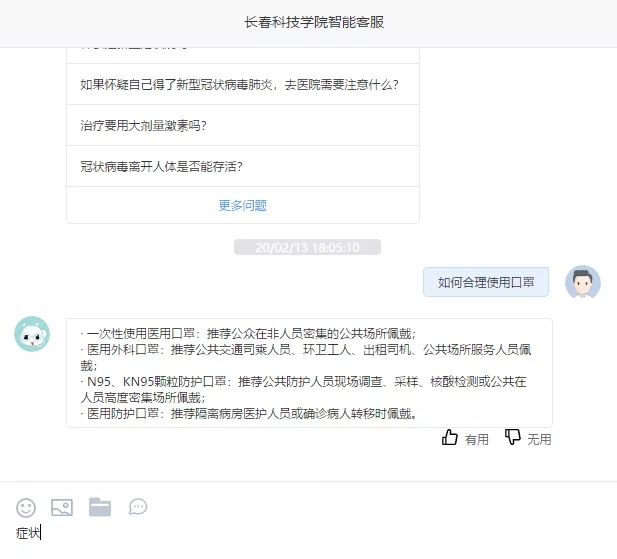Click the send image icon

point(62,507)
